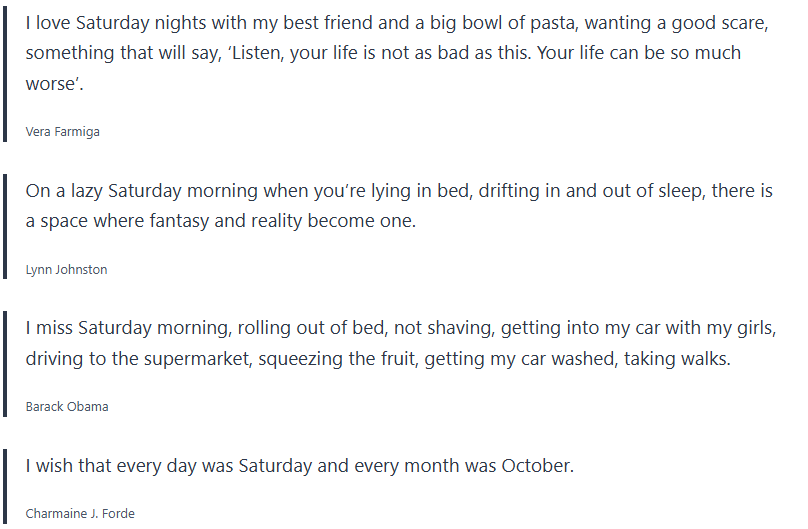The image size is (808, 529).
Task: Click the line starting 'driving to the supermarket'
Action: tap(378, 359)
